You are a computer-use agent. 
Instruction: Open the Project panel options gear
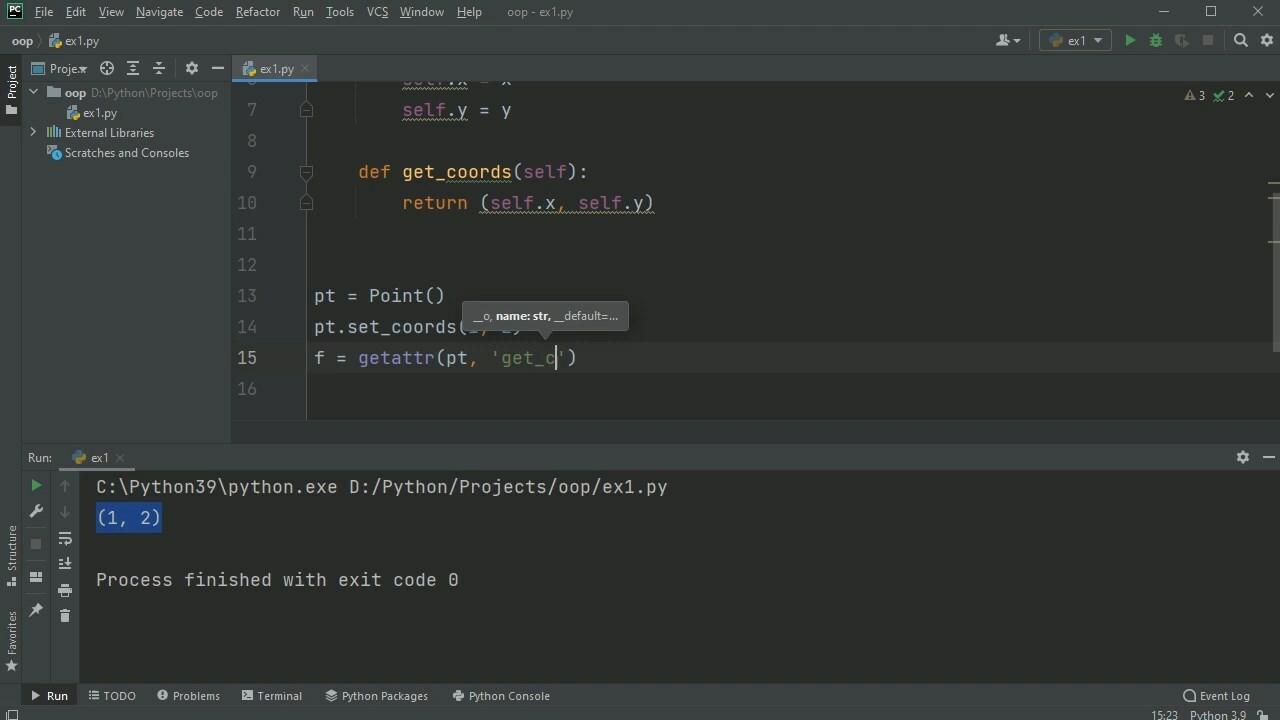click(192, 69)
